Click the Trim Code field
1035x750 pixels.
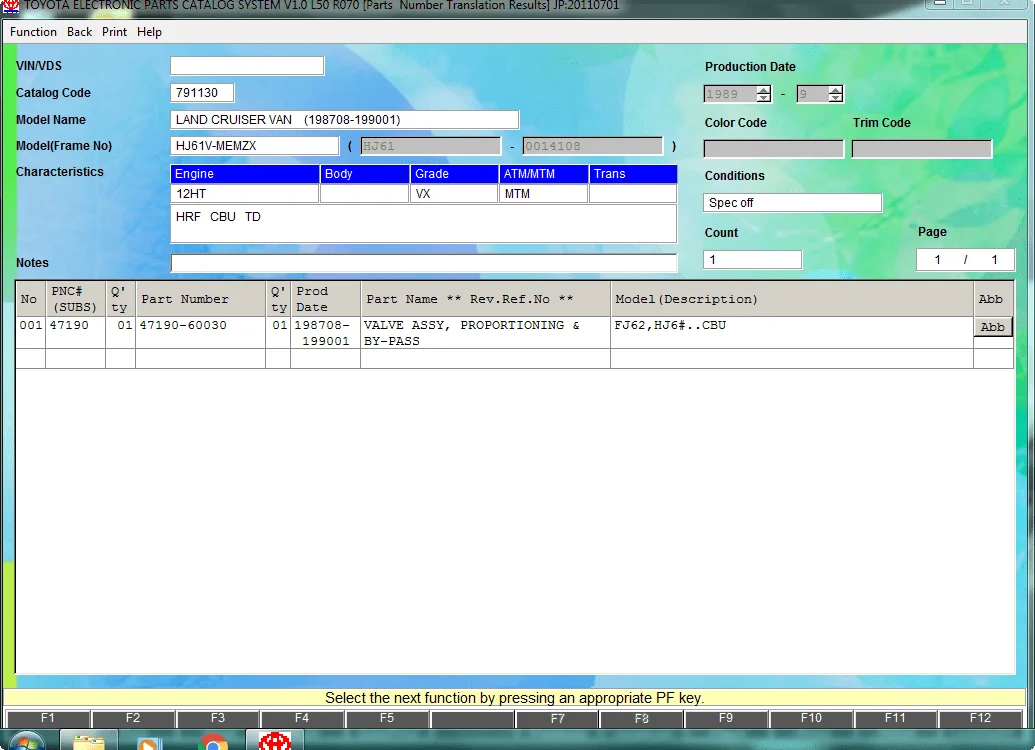[921, 149]
